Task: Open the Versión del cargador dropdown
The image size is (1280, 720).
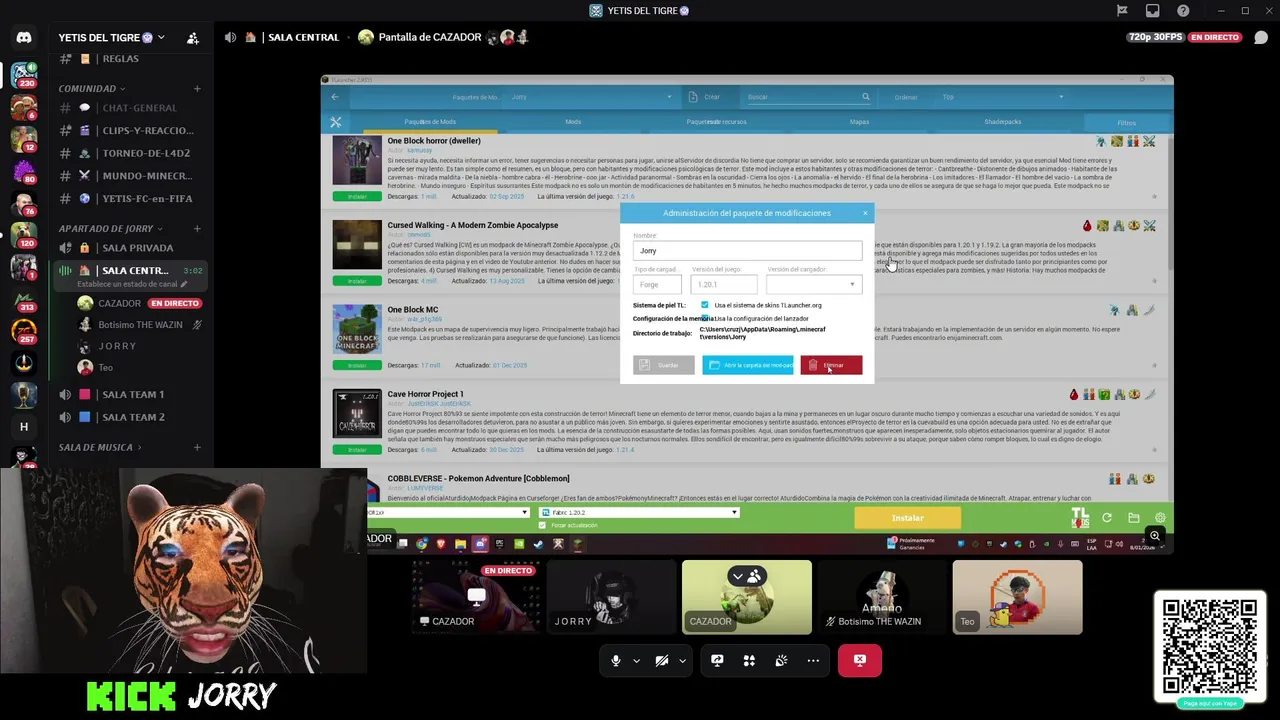Action: coord(814,284)
